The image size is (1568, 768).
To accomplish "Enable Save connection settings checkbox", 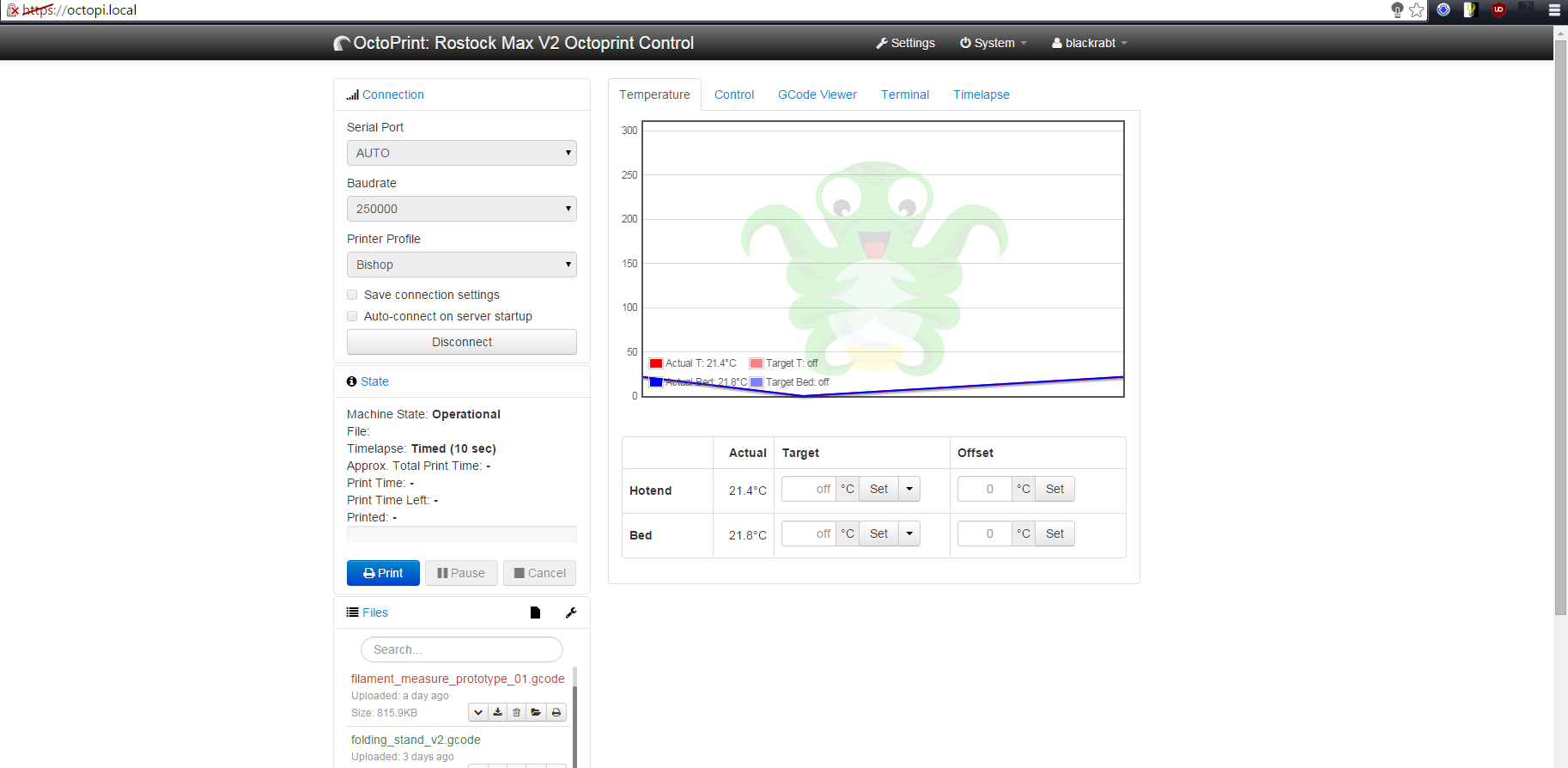I will (352, 295).
